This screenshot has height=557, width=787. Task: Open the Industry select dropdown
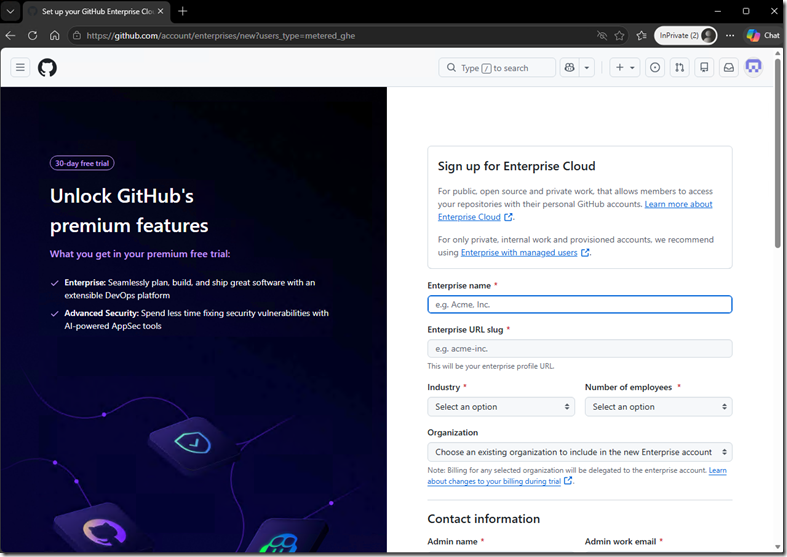[501, 407]
